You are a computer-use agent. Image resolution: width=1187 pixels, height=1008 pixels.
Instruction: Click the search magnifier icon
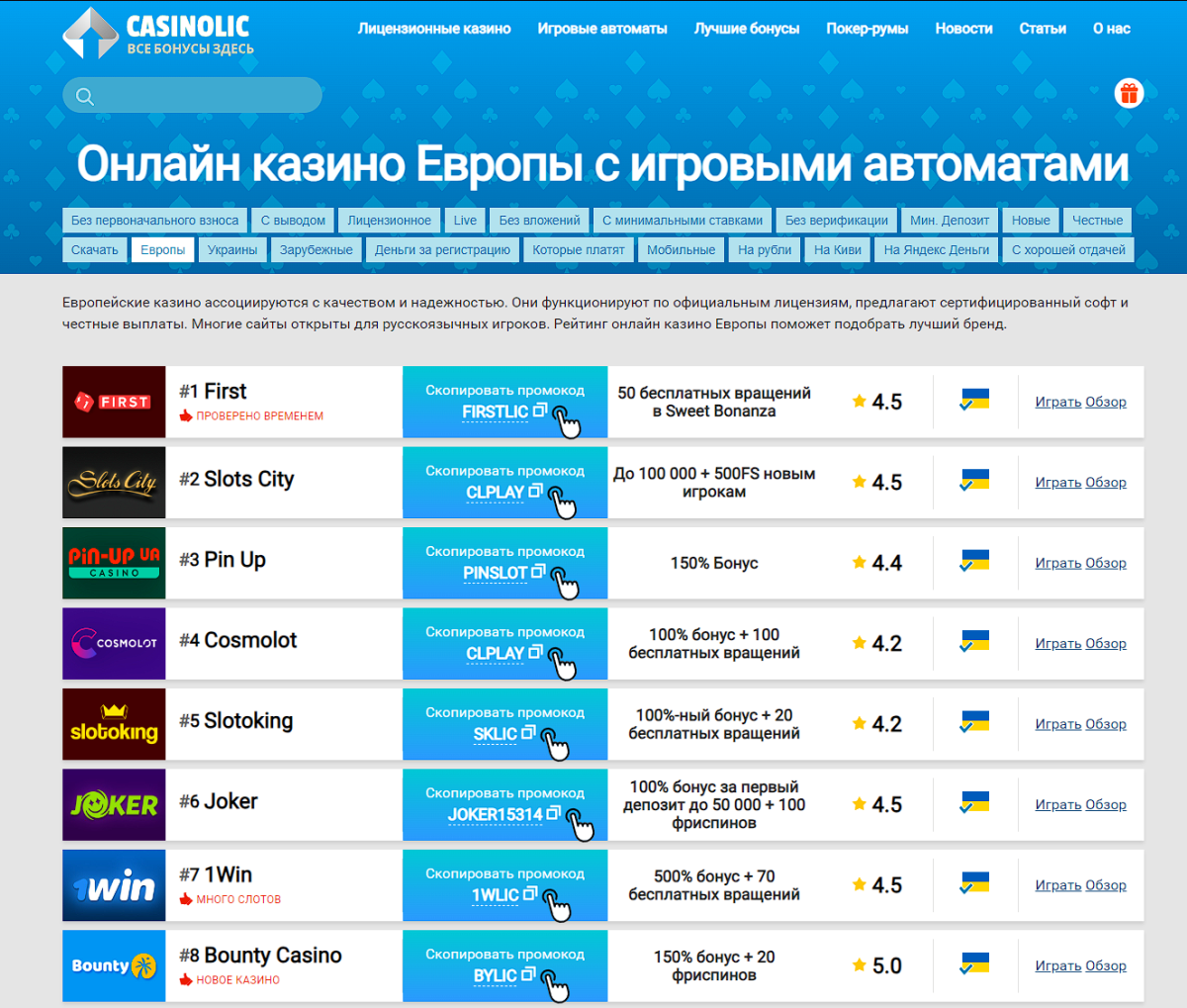pos(85,95)
